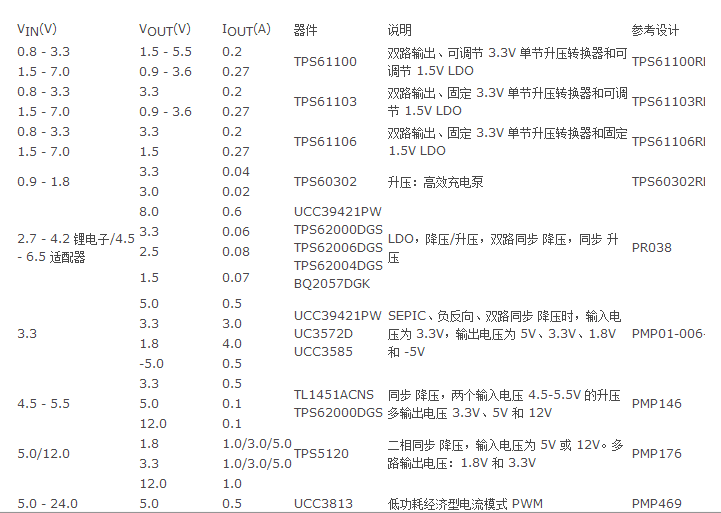Click the input voltage '5.0 - 24.0'
This screenshot has height=513, width=721.
[x=47, y=504]
